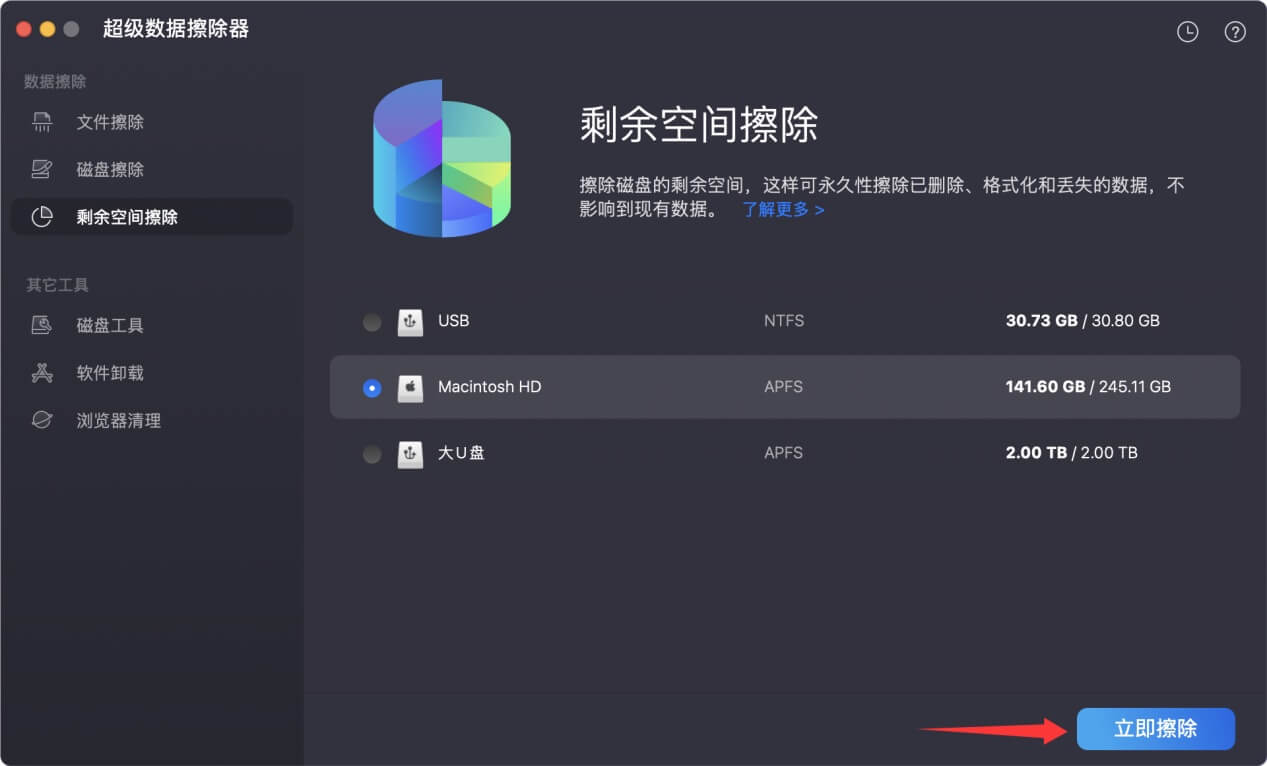Image resolution: width=1267 pixels, height=766 pixels.
Task: Open the history clock icon top right
Action: [1186, 31]
